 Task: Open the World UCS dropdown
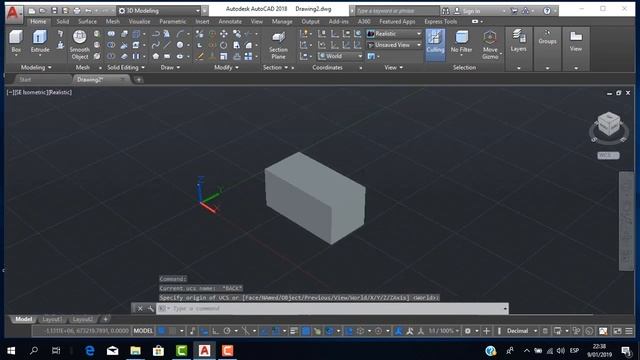click(x=340, y=56)
